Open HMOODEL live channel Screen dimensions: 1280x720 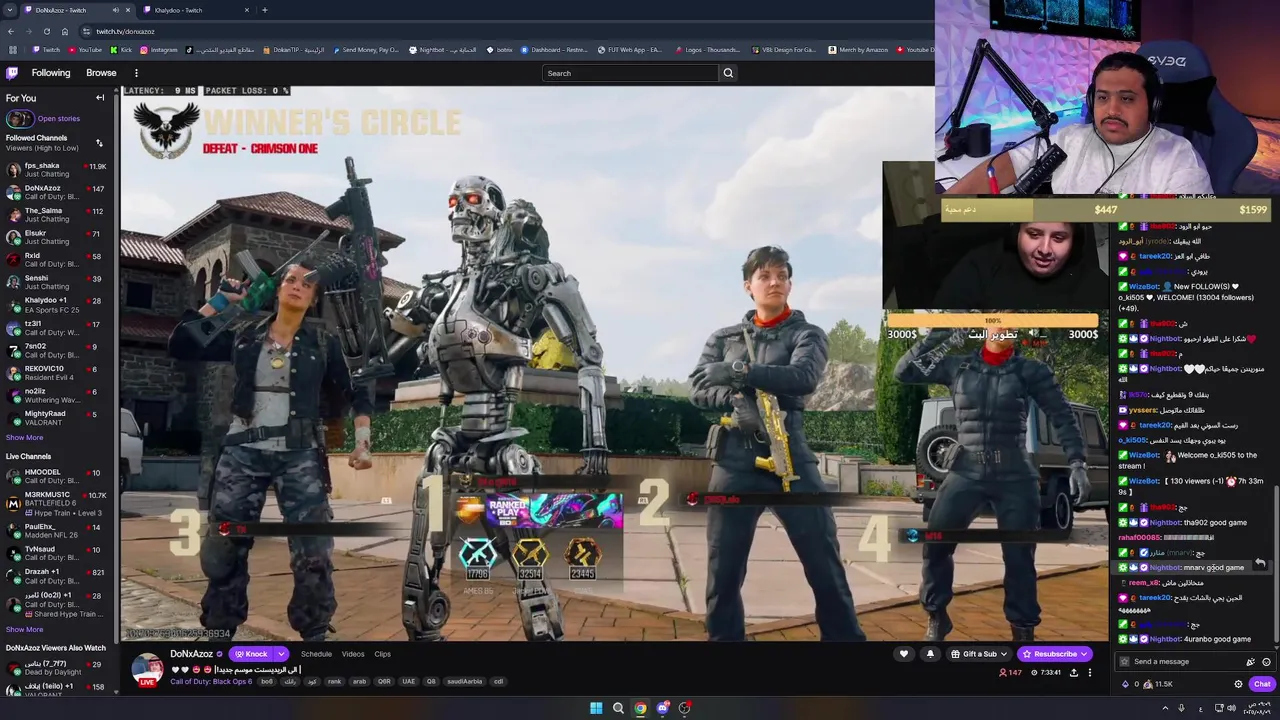click(x=59, y=476)
